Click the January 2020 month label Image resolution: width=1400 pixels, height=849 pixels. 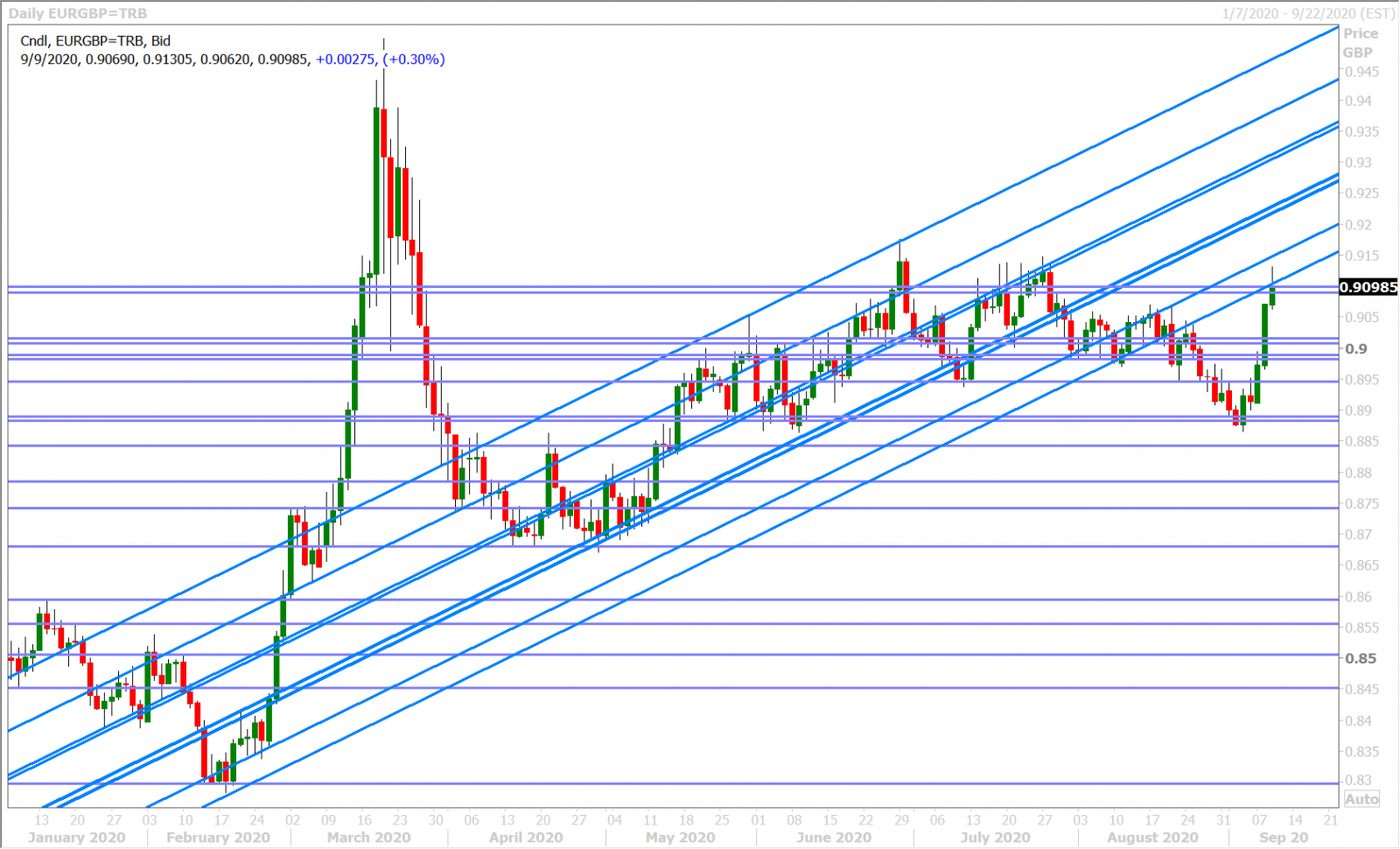point(76,838)
